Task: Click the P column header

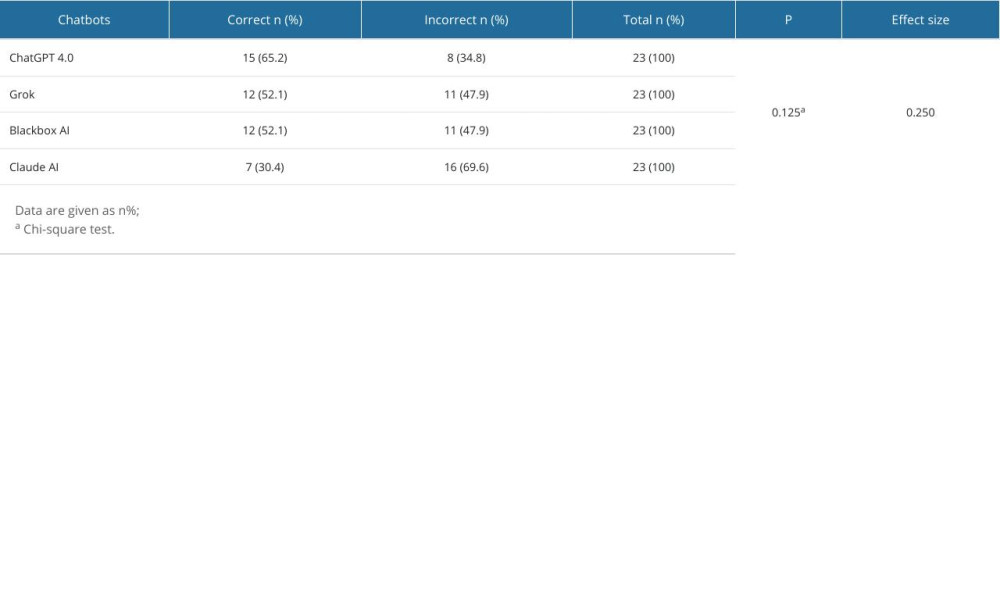Action: pyautogui.click(x=788, y=20)
